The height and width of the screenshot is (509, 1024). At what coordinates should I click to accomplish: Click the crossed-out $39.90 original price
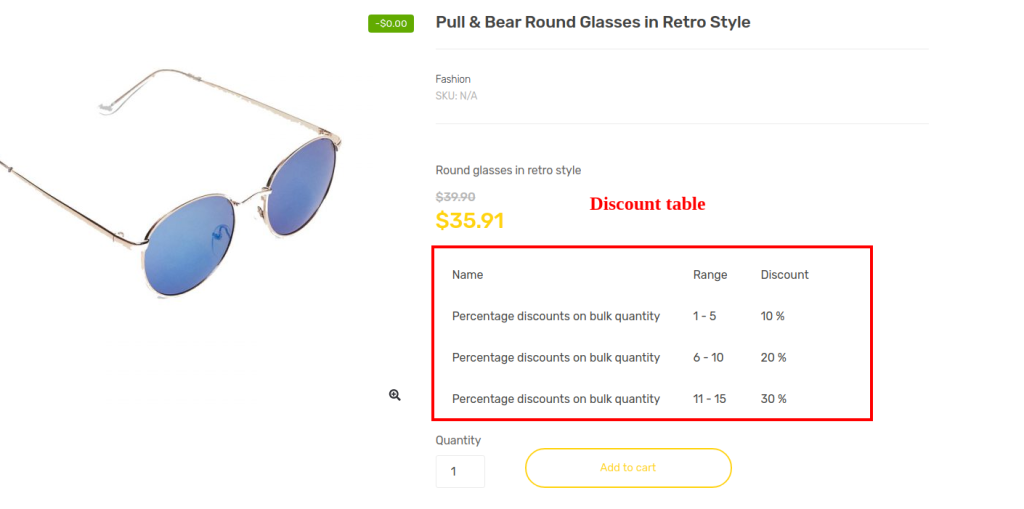click(455, 197)
